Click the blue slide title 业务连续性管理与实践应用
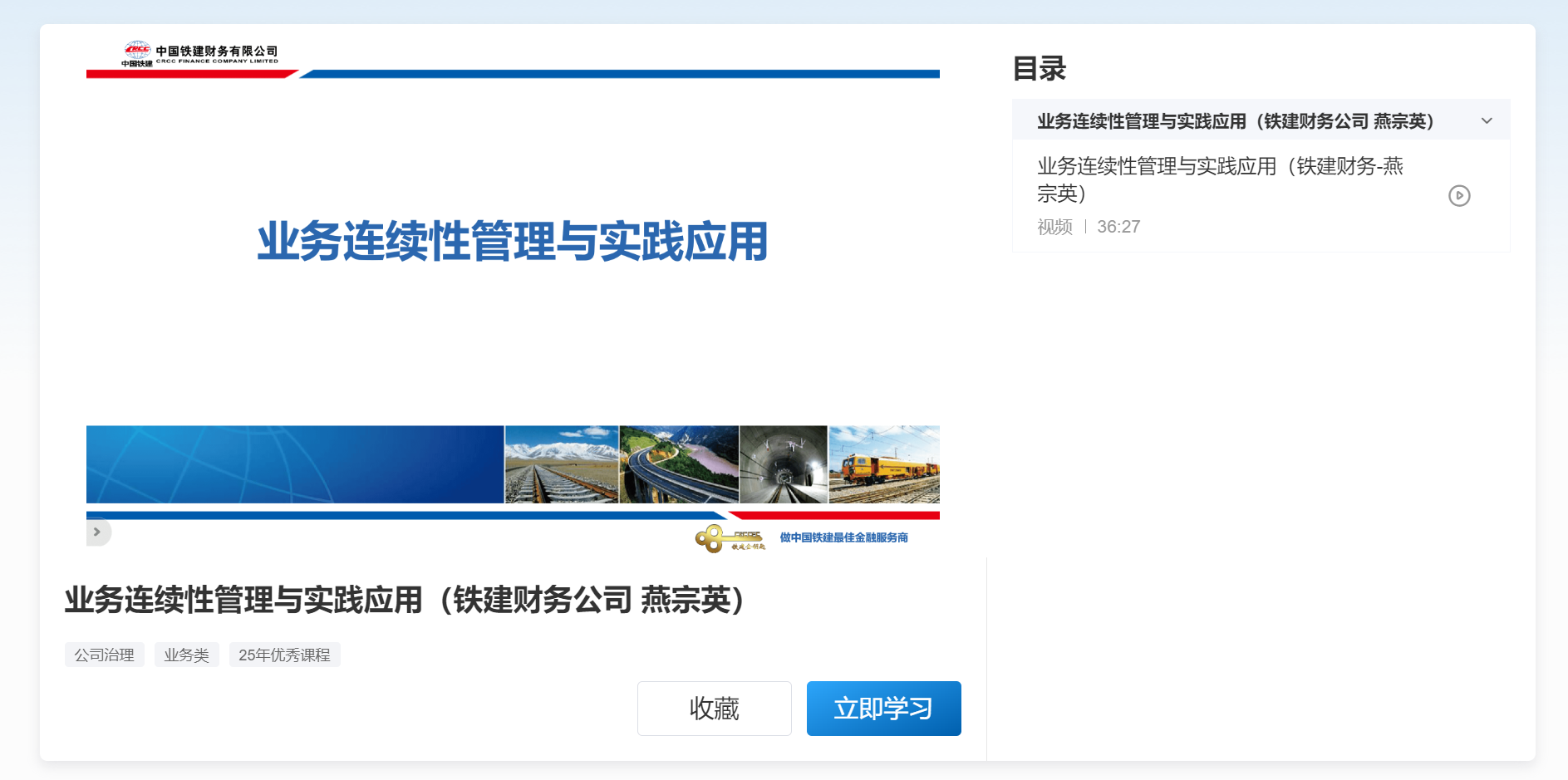Screen dimensions: 1568x780 (x=512, y=242)
